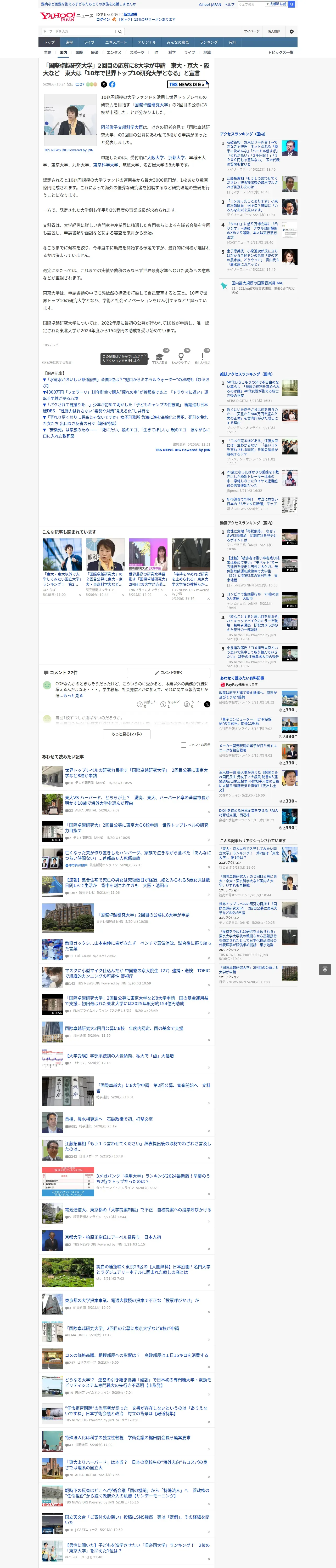This screenshot has height=1568, width=336.
Task: Share the article on Facebook
Action: [112, 85]
